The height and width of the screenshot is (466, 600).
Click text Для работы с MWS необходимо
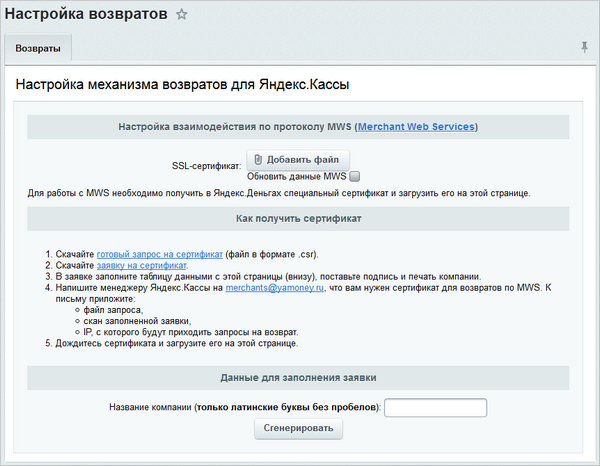(x=279, y=193)
